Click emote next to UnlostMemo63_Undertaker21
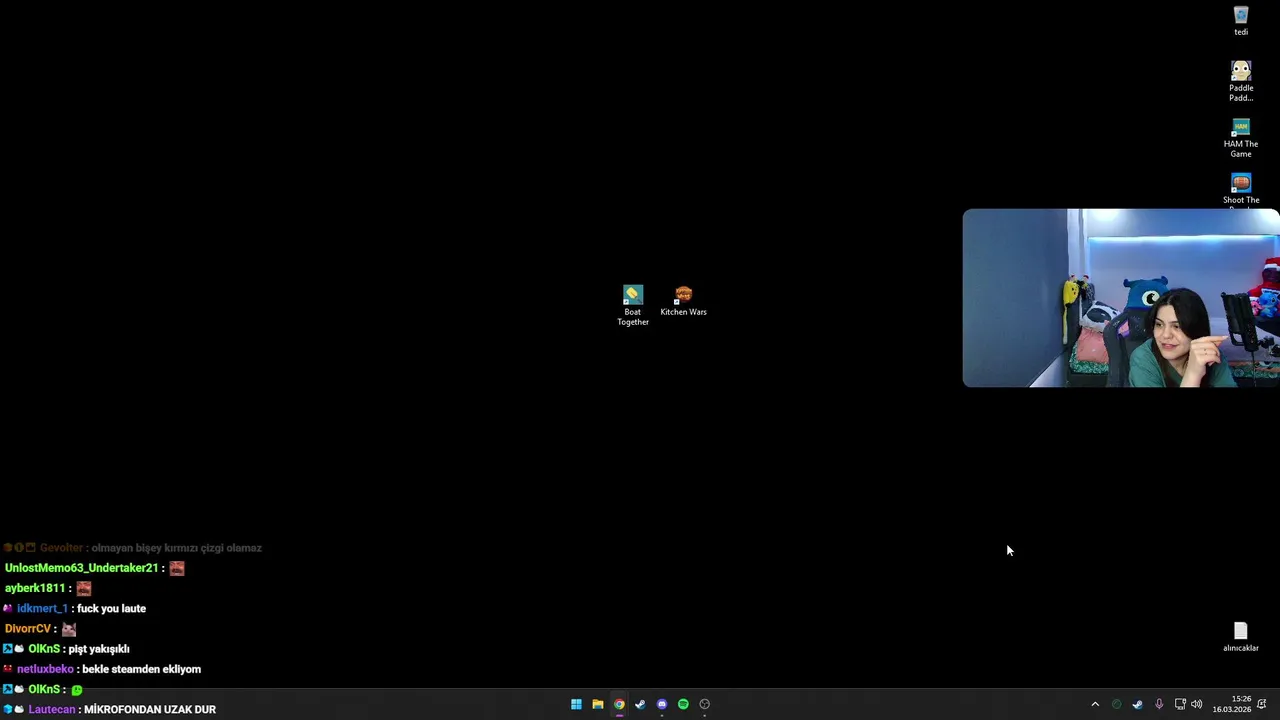This screenshot has height=720, width=1280. [x=177, y=568]
